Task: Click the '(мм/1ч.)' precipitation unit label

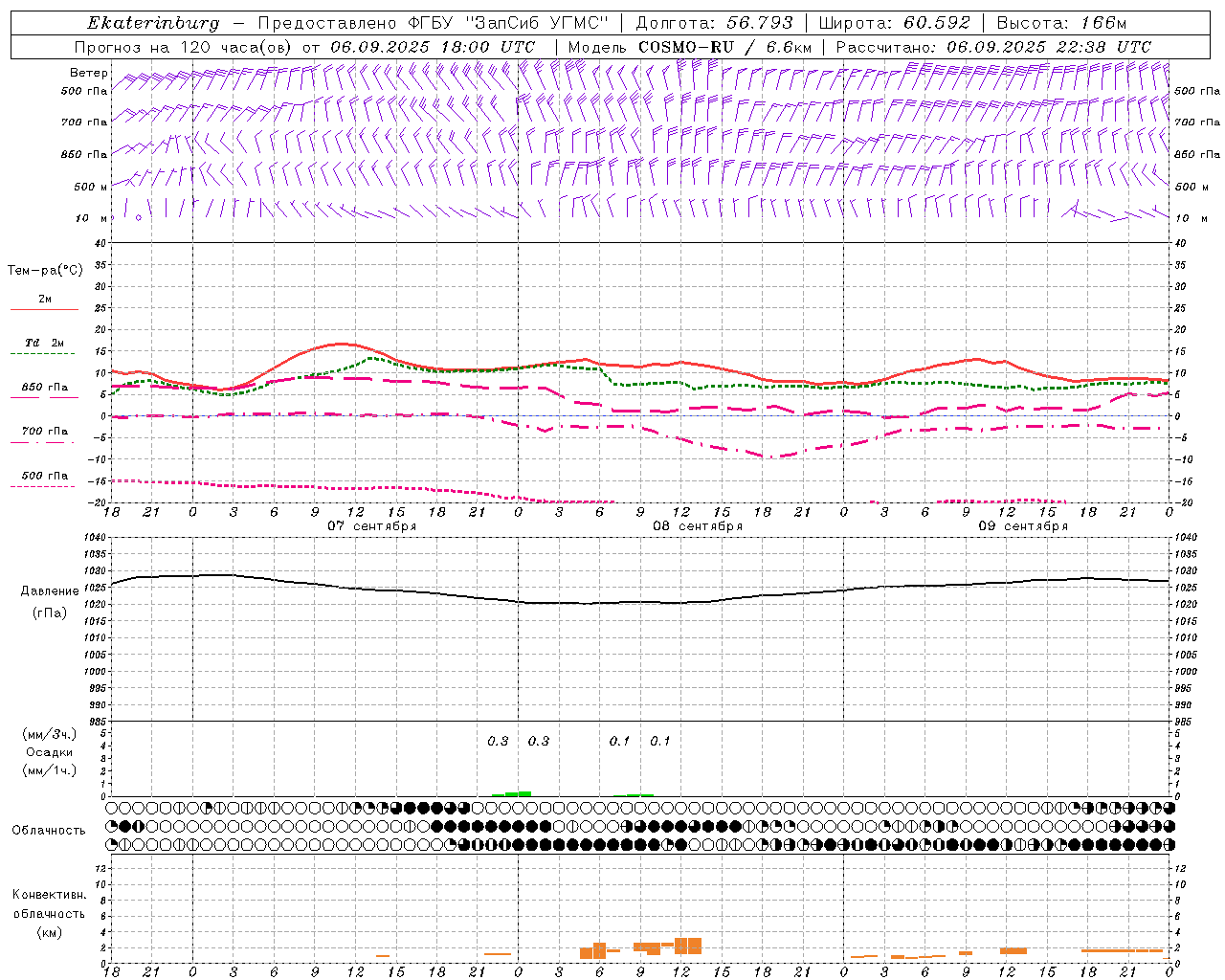Action: (x=50, y=770)
